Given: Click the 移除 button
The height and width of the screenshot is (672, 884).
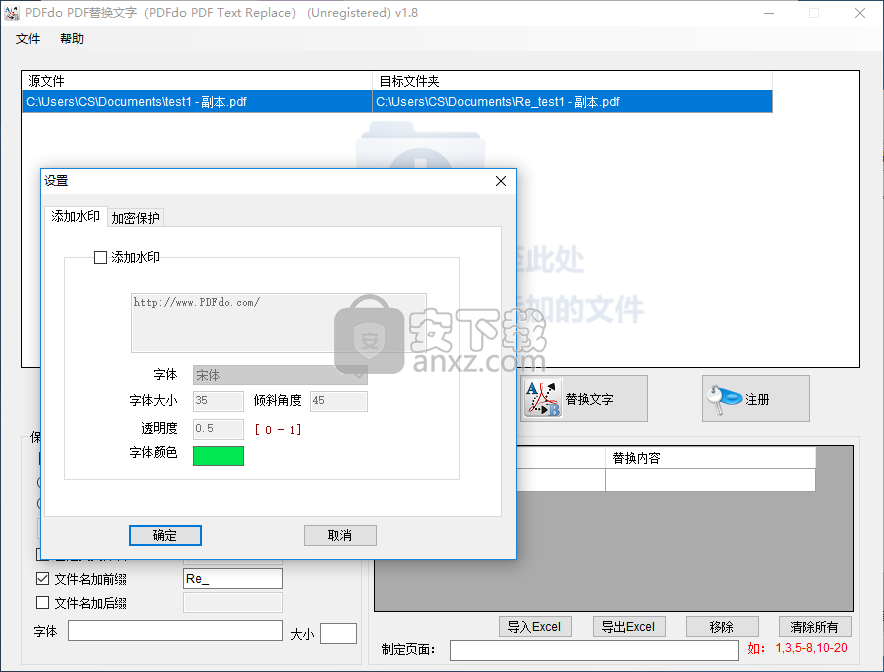Looking at the screenshot, I should 722,627.
